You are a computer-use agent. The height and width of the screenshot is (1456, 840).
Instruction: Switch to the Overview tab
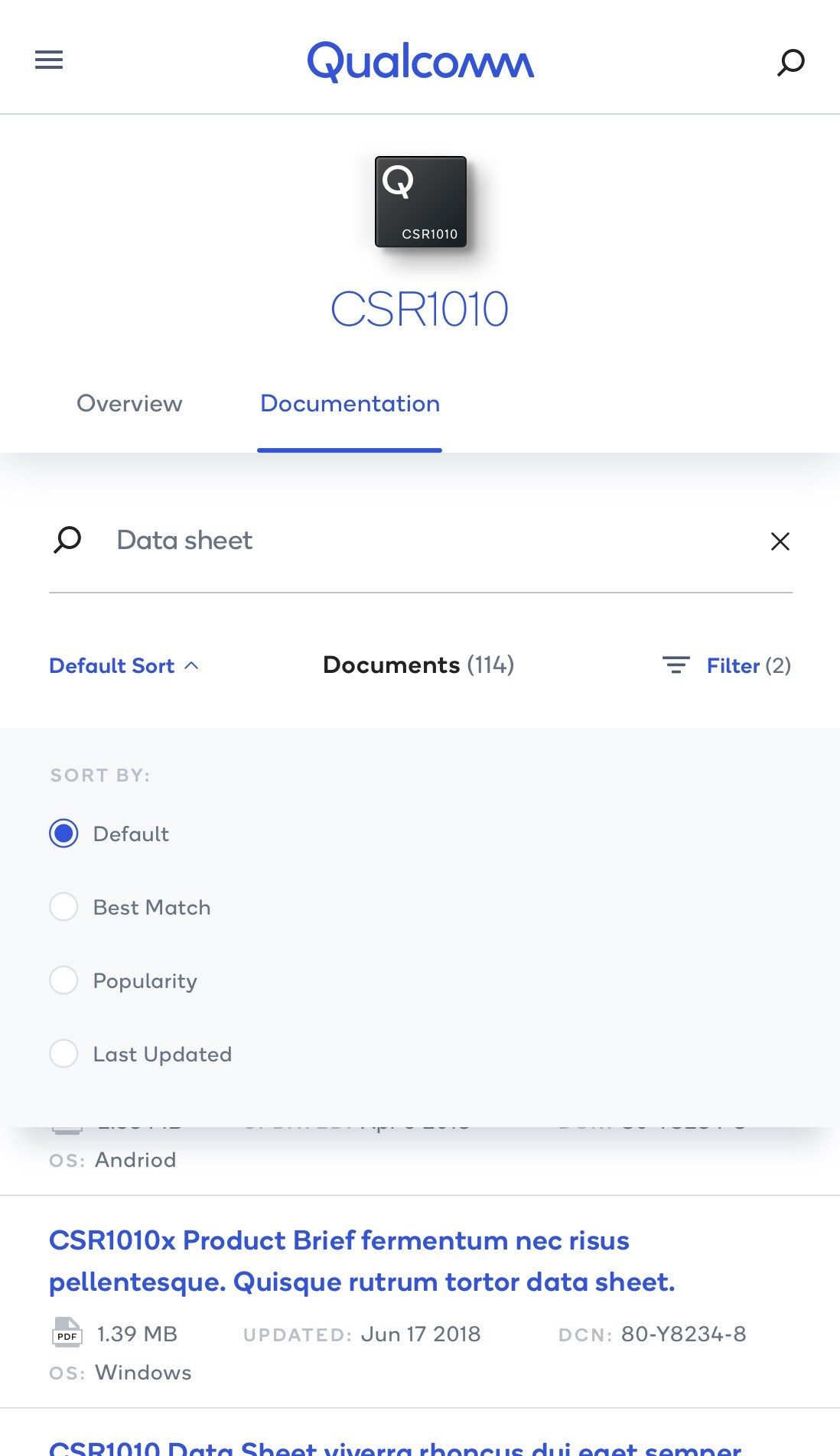[x=129, y=404]
